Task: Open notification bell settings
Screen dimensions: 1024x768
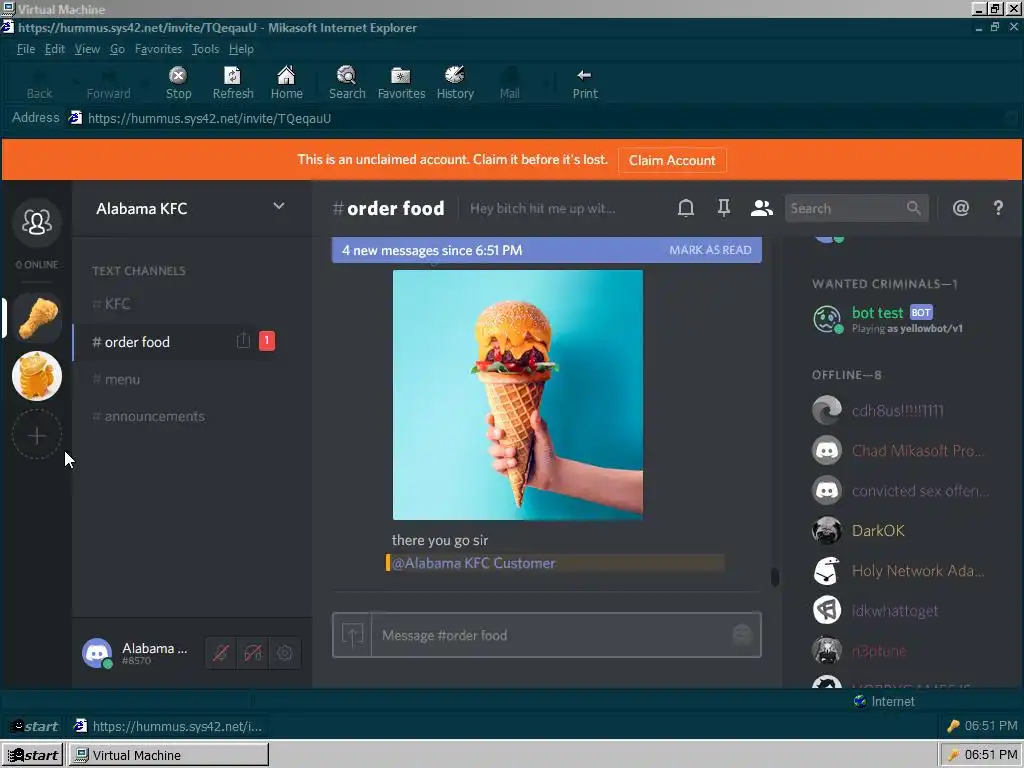Action: tap(686, 208)
